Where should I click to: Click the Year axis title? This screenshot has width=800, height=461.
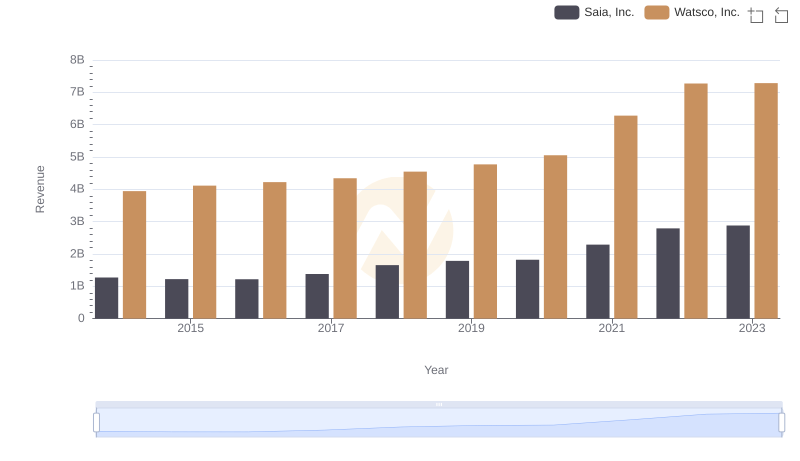436,370
